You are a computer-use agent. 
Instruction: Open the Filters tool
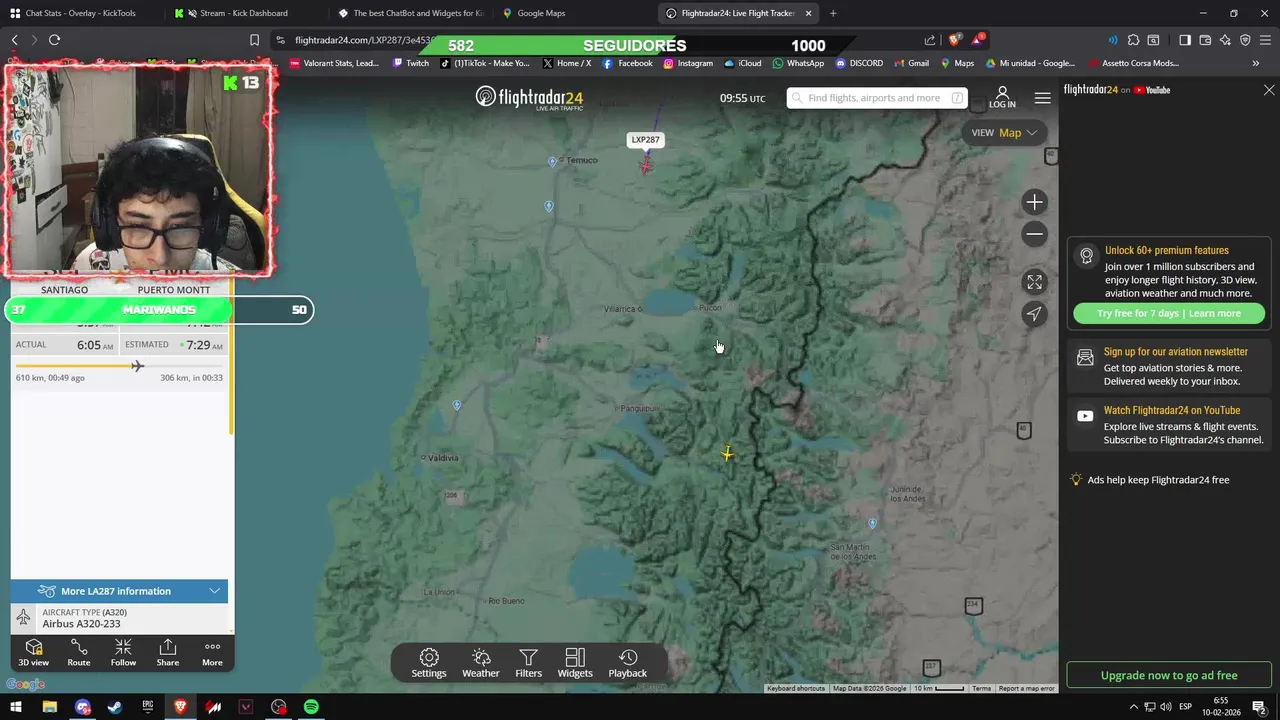[528, 663]
